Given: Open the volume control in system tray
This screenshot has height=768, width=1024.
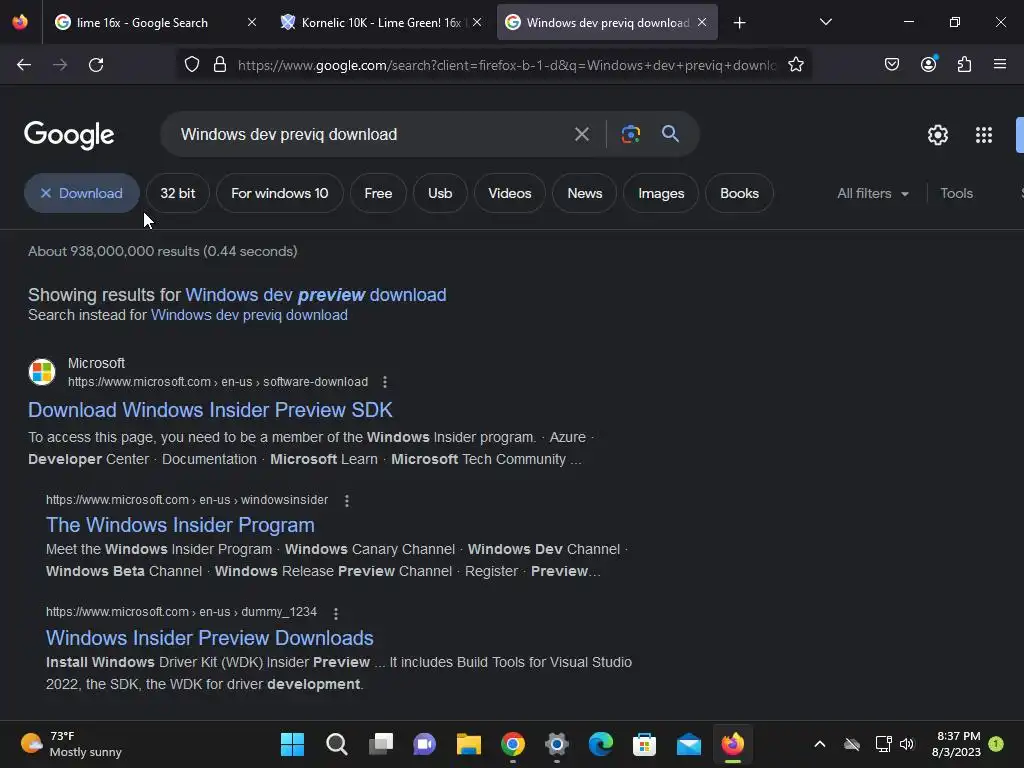Looking at the screenshot, I should pyautogui.click(x=906, y=744).
